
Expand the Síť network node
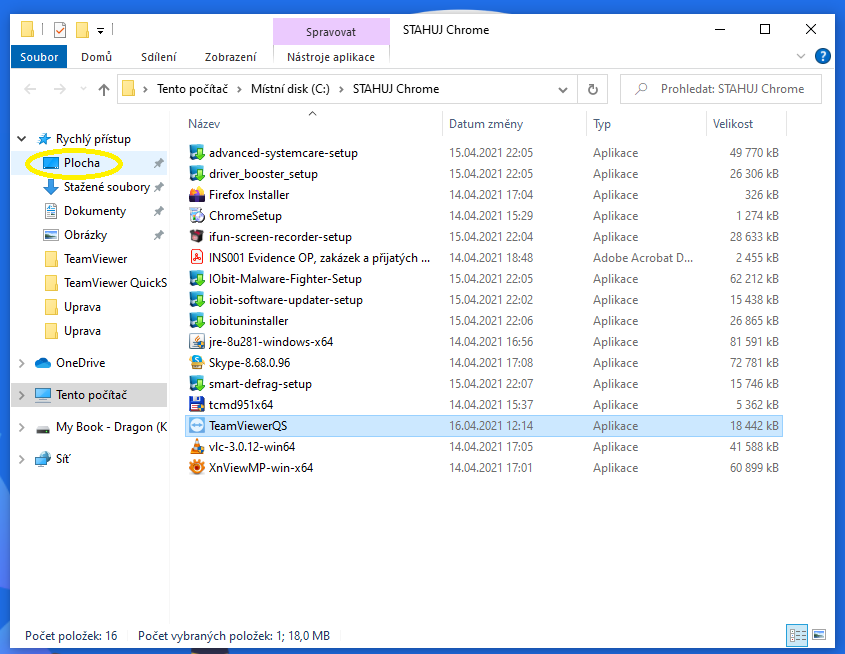(x=22, y=459)
